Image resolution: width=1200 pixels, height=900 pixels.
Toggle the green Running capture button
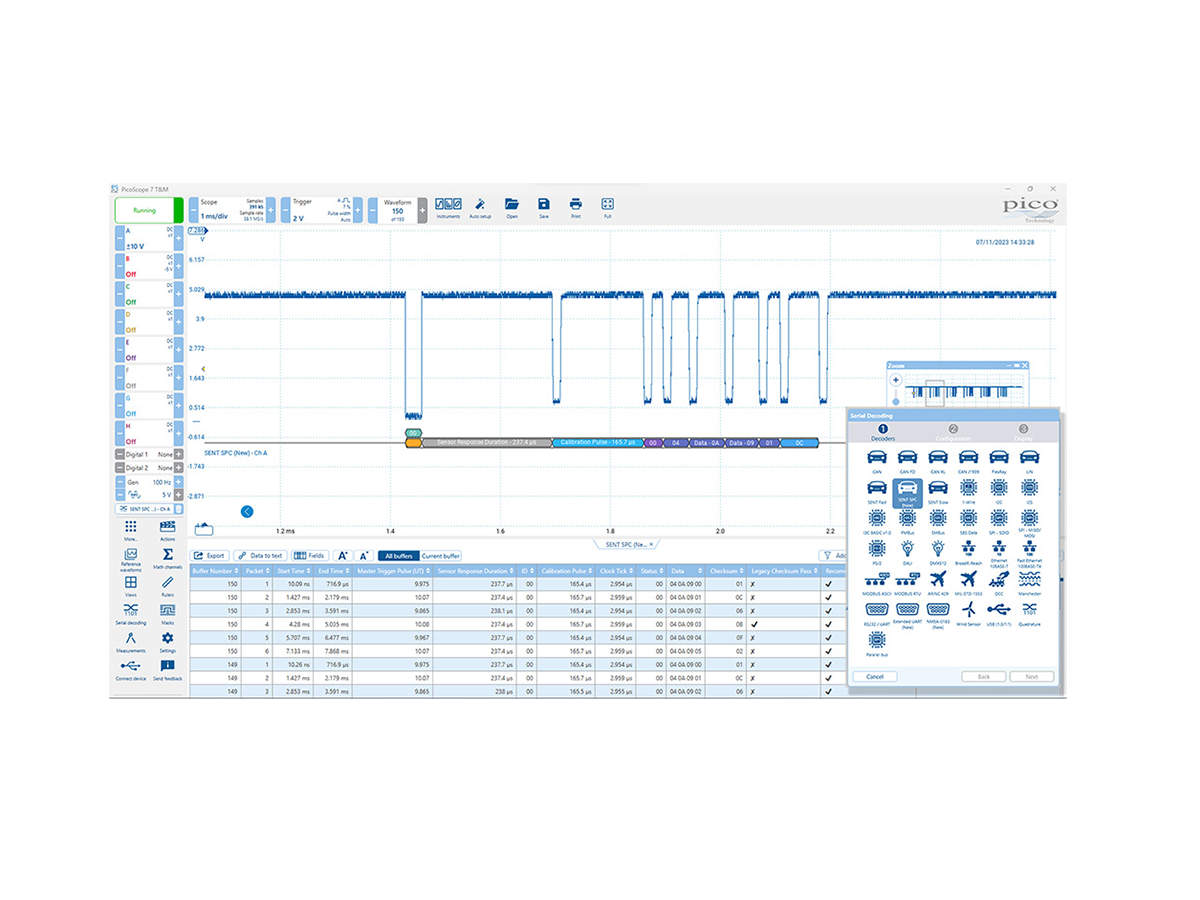(145, 211)
